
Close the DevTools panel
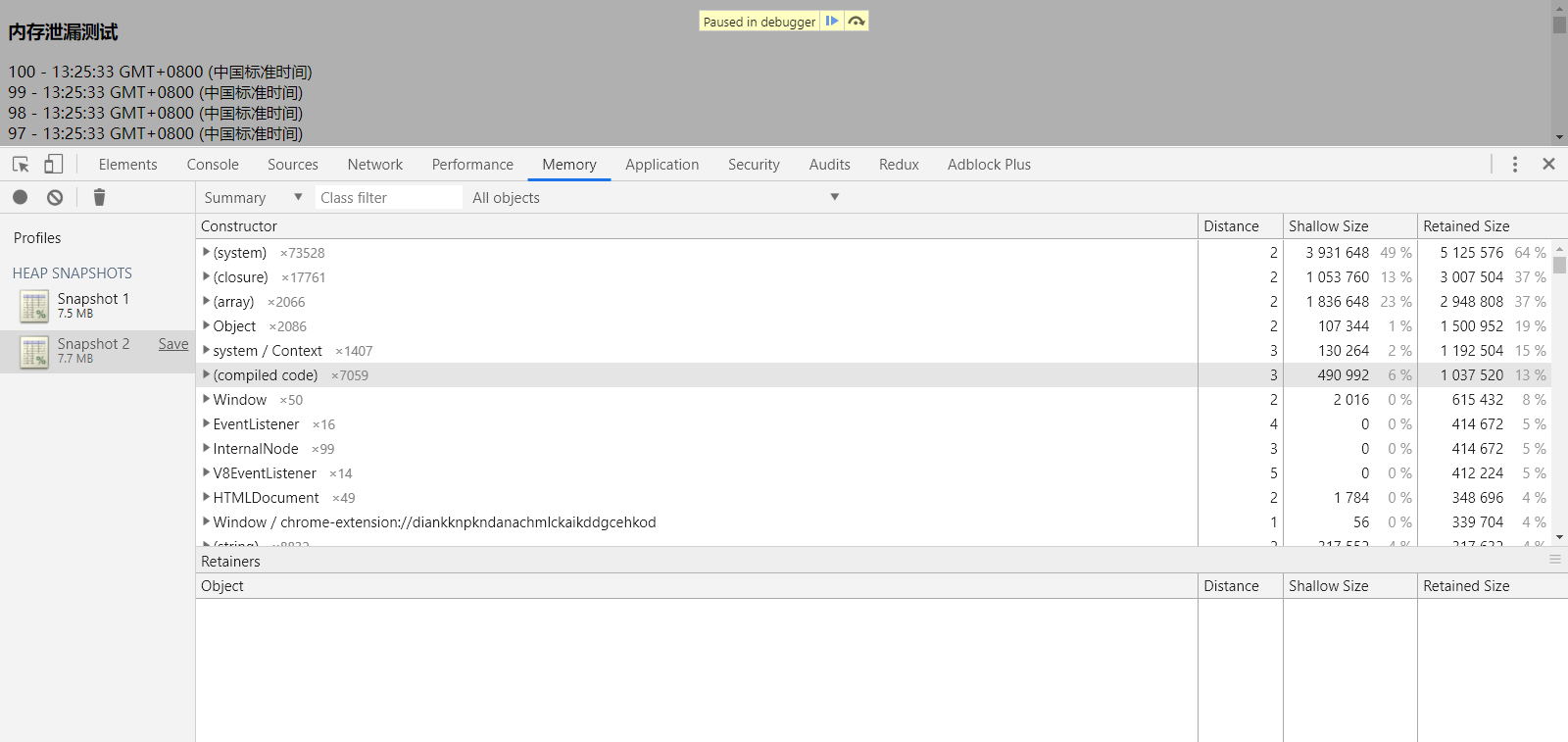(1548, 165)
